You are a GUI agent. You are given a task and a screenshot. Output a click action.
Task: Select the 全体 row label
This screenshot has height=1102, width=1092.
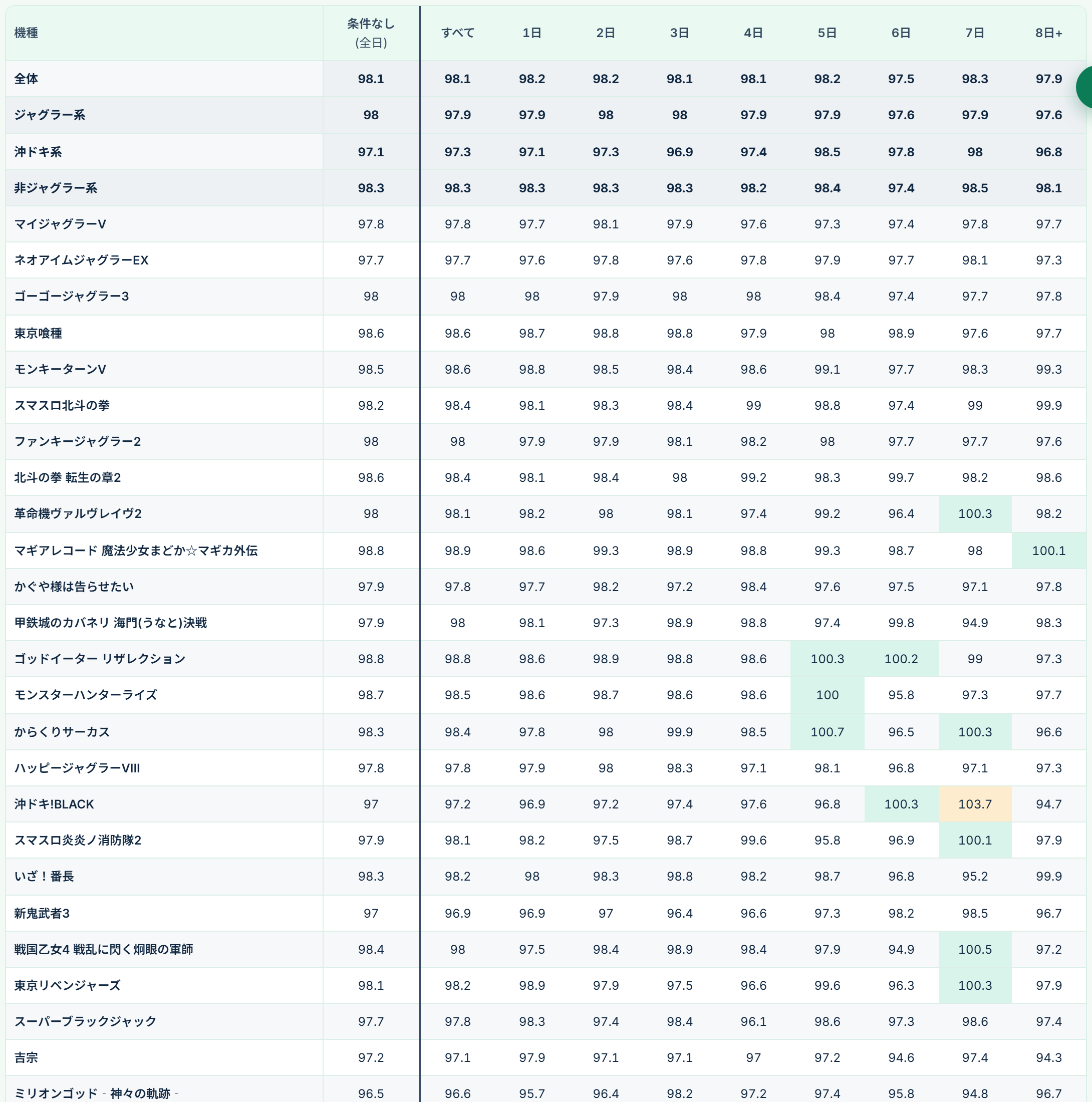pyautogui.click(x=26, y=79)
